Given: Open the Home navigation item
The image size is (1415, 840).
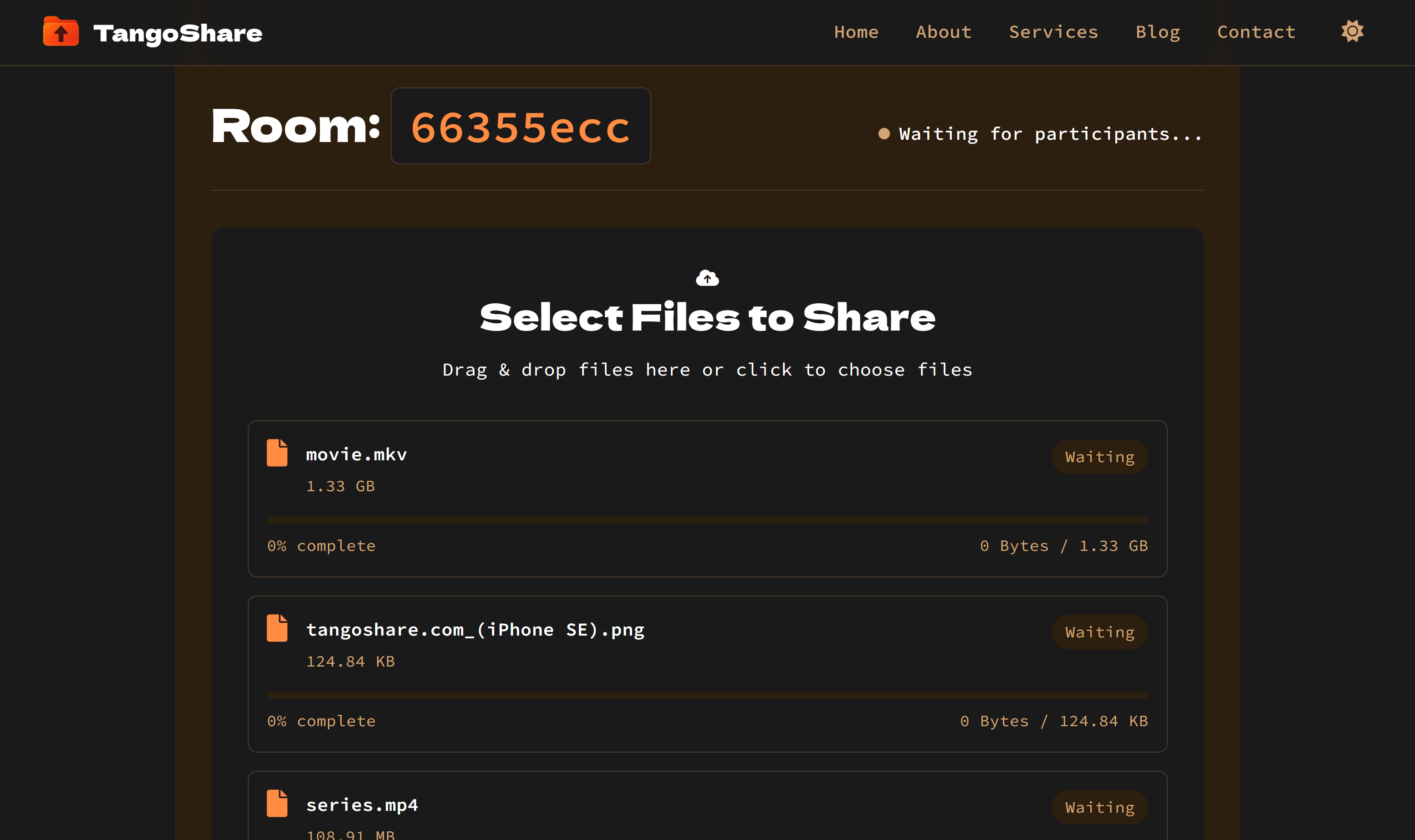Looking at the screenshot, I should (x=856, y=32).
